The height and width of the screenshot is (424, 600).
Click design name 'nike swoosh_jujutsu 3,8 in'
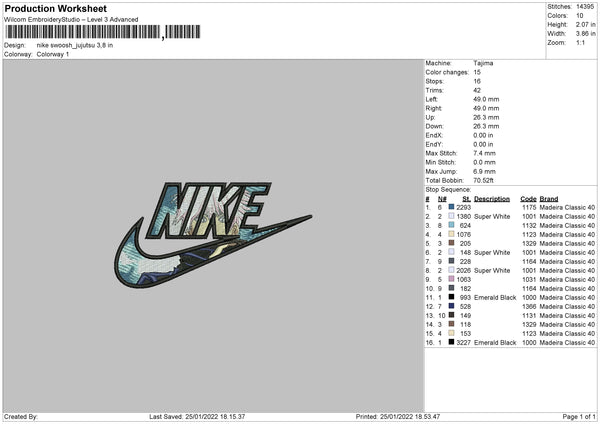pos(75,45)
